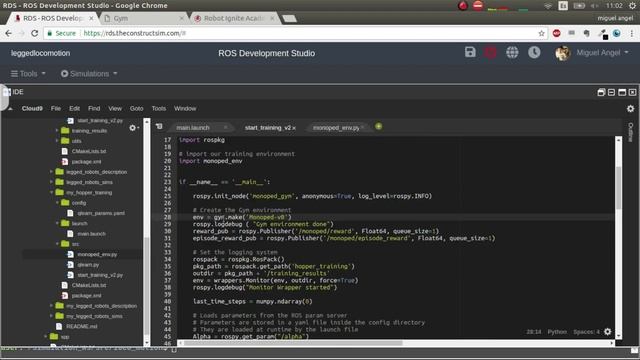Click the status bar gear icon

pyautogui.click(x=607, y=331)
